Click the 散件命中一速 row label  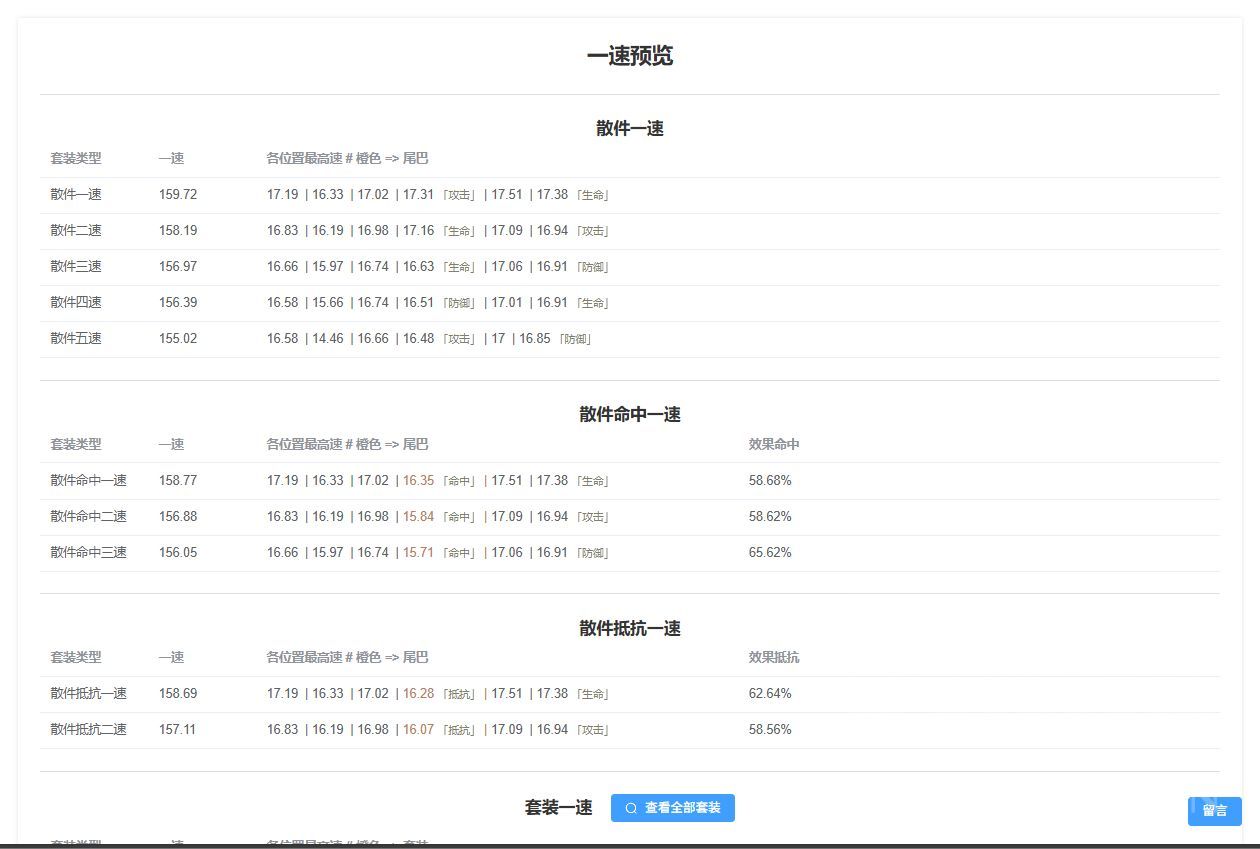[88, 480]
